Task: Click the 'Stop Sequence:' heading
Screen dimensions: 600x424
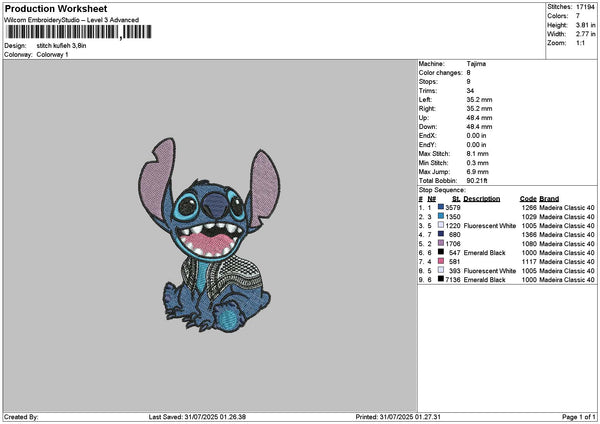Action: tap(442, 190)
